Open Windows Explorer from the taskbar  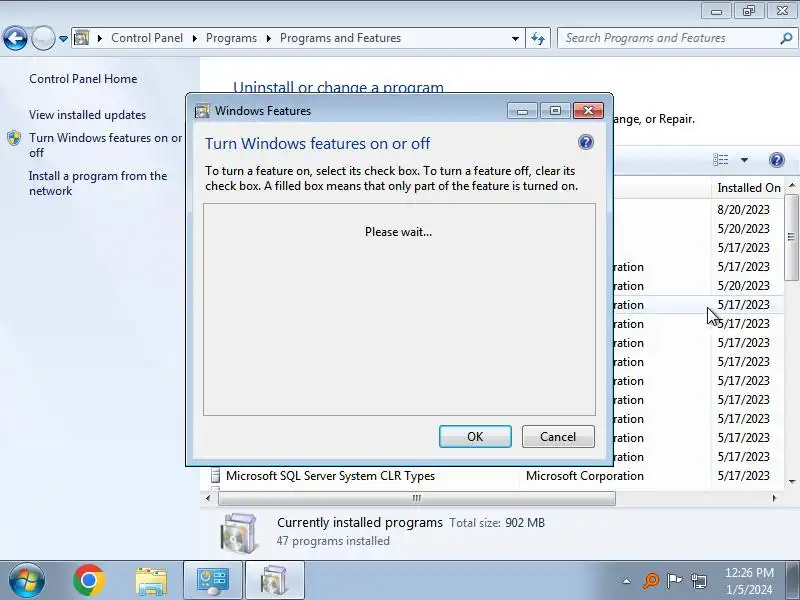click(x=151, y=581)
